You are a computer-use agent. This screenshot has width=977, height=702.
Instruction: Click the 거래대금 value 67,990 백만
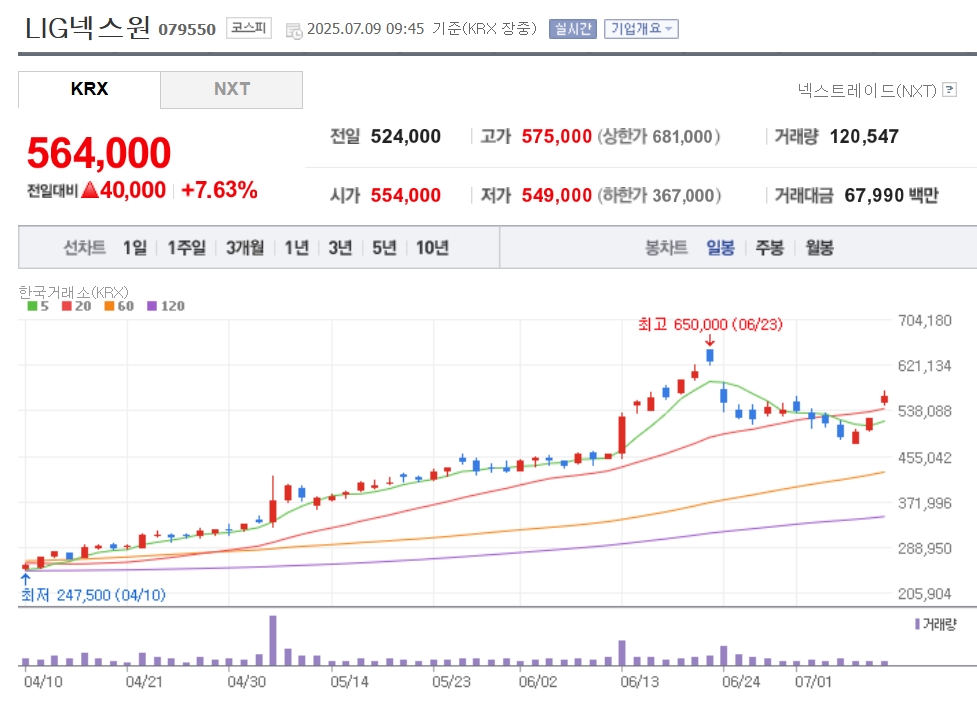click(891, 196)
